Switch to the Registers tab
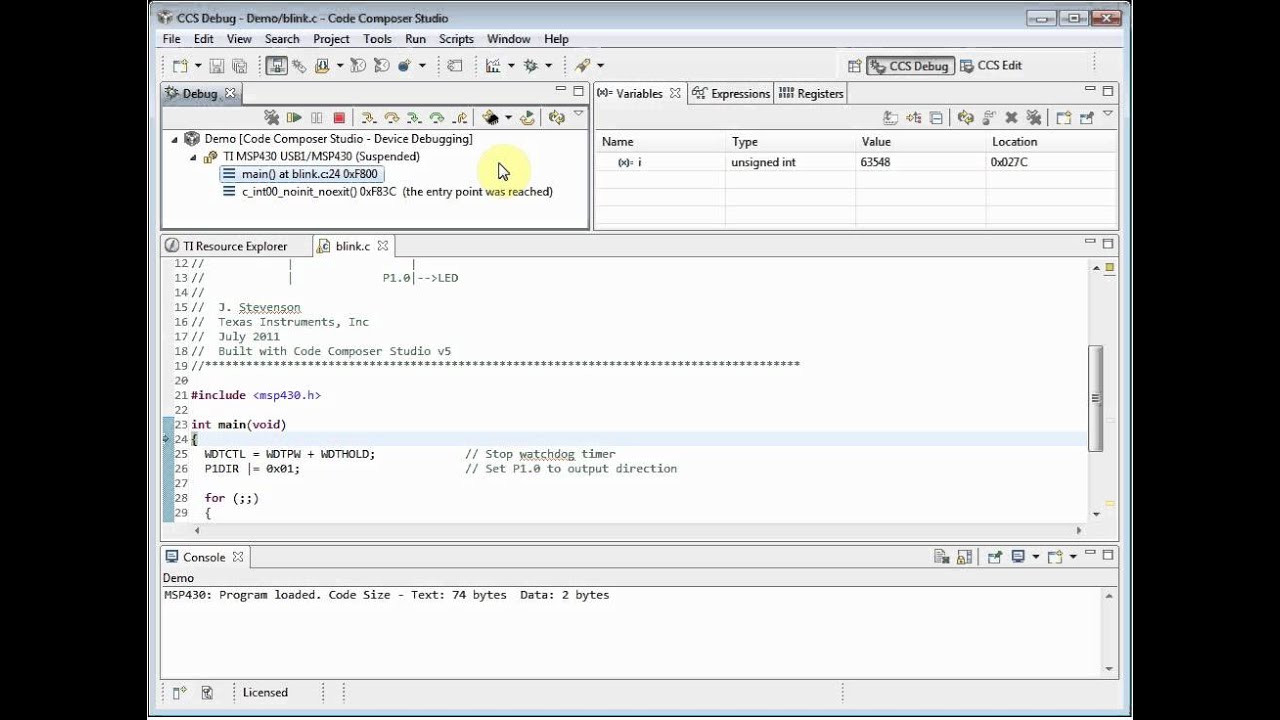The width and height of the screenshot is (1280, 720). (811, 93)
